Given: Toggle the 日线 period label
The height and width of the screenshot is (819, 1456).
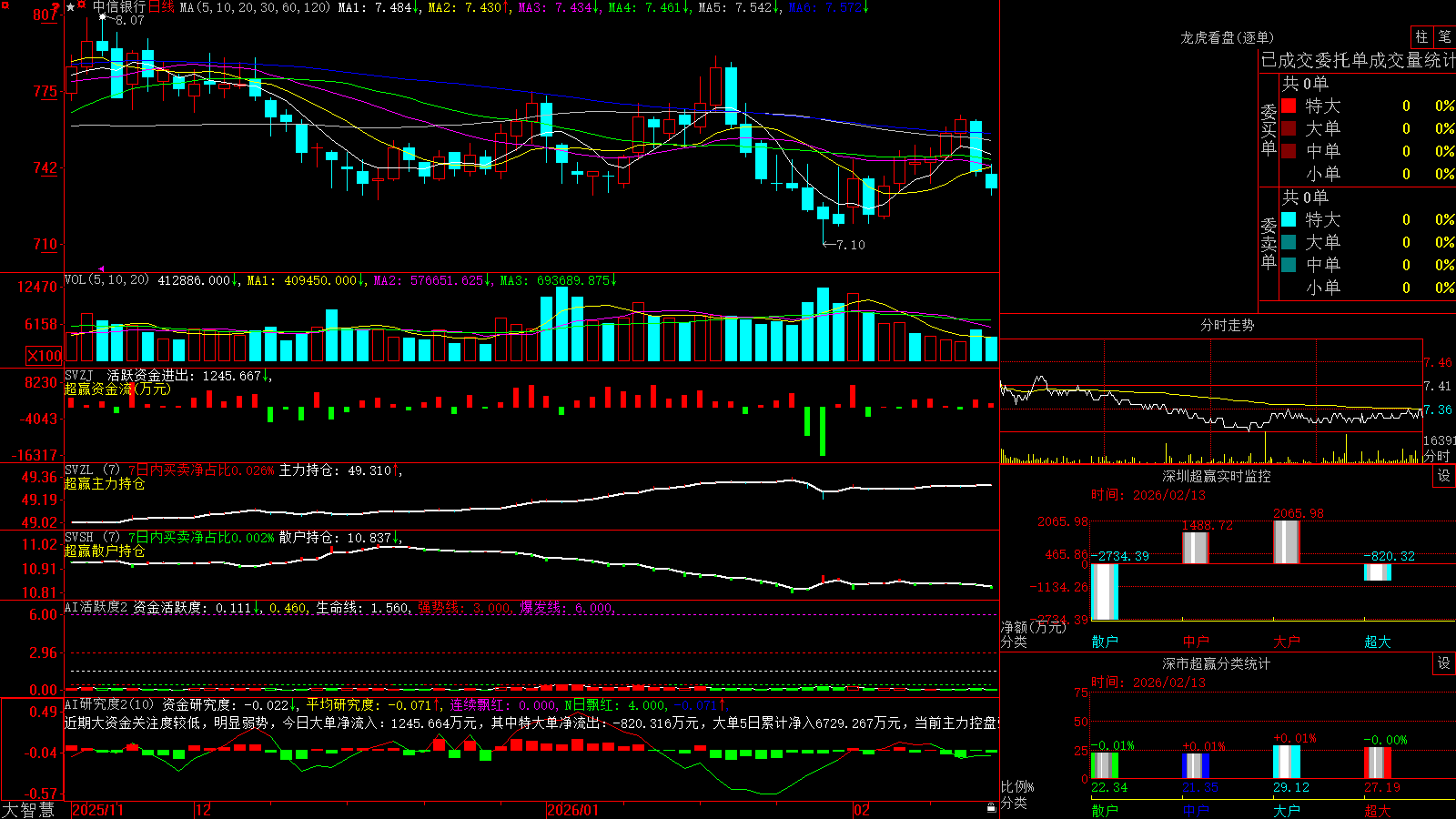Looking at the screenshot, I should pyautogui.click(x=161, y=7).
